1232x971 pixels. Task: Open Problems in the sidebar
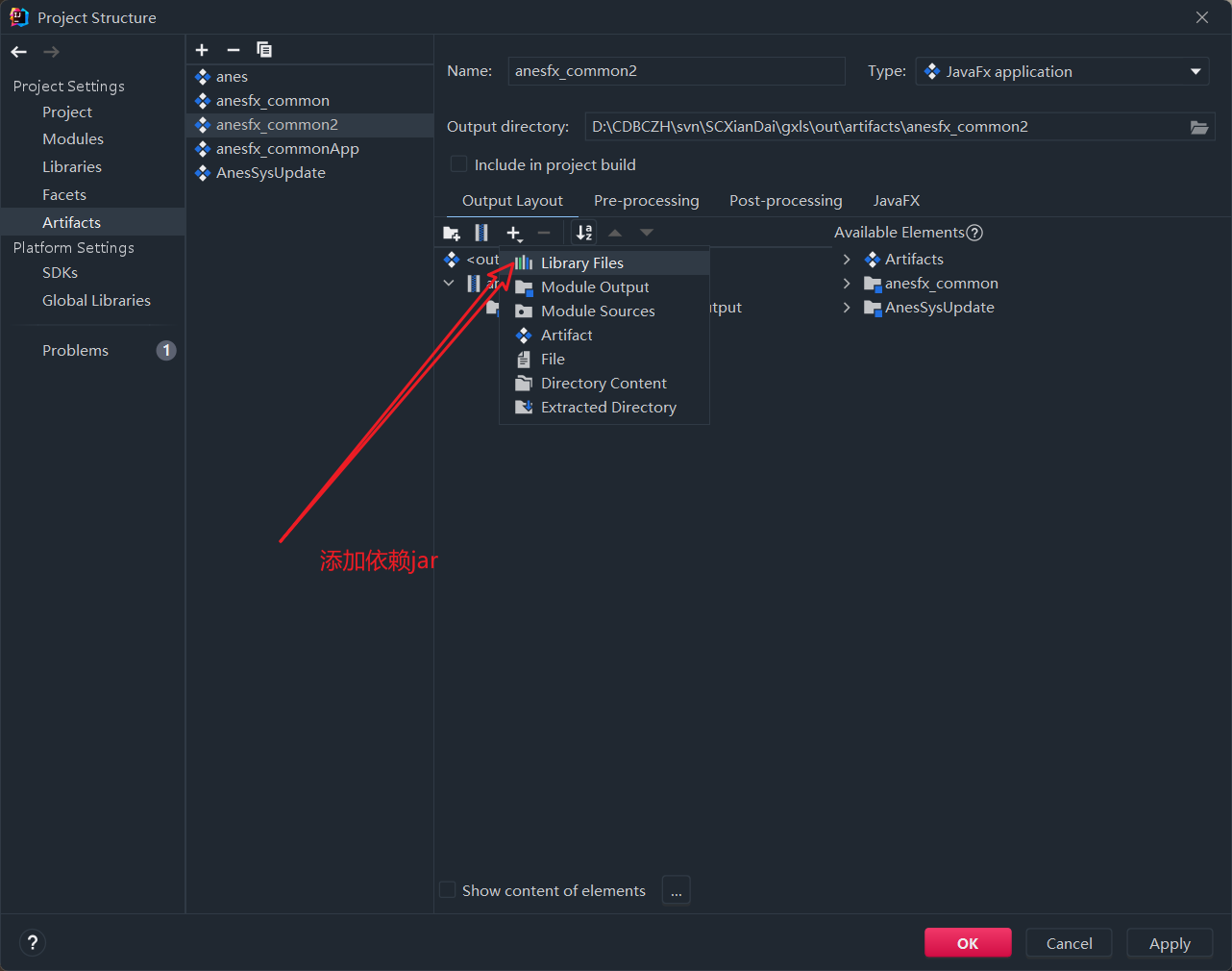tap(75, 351)
